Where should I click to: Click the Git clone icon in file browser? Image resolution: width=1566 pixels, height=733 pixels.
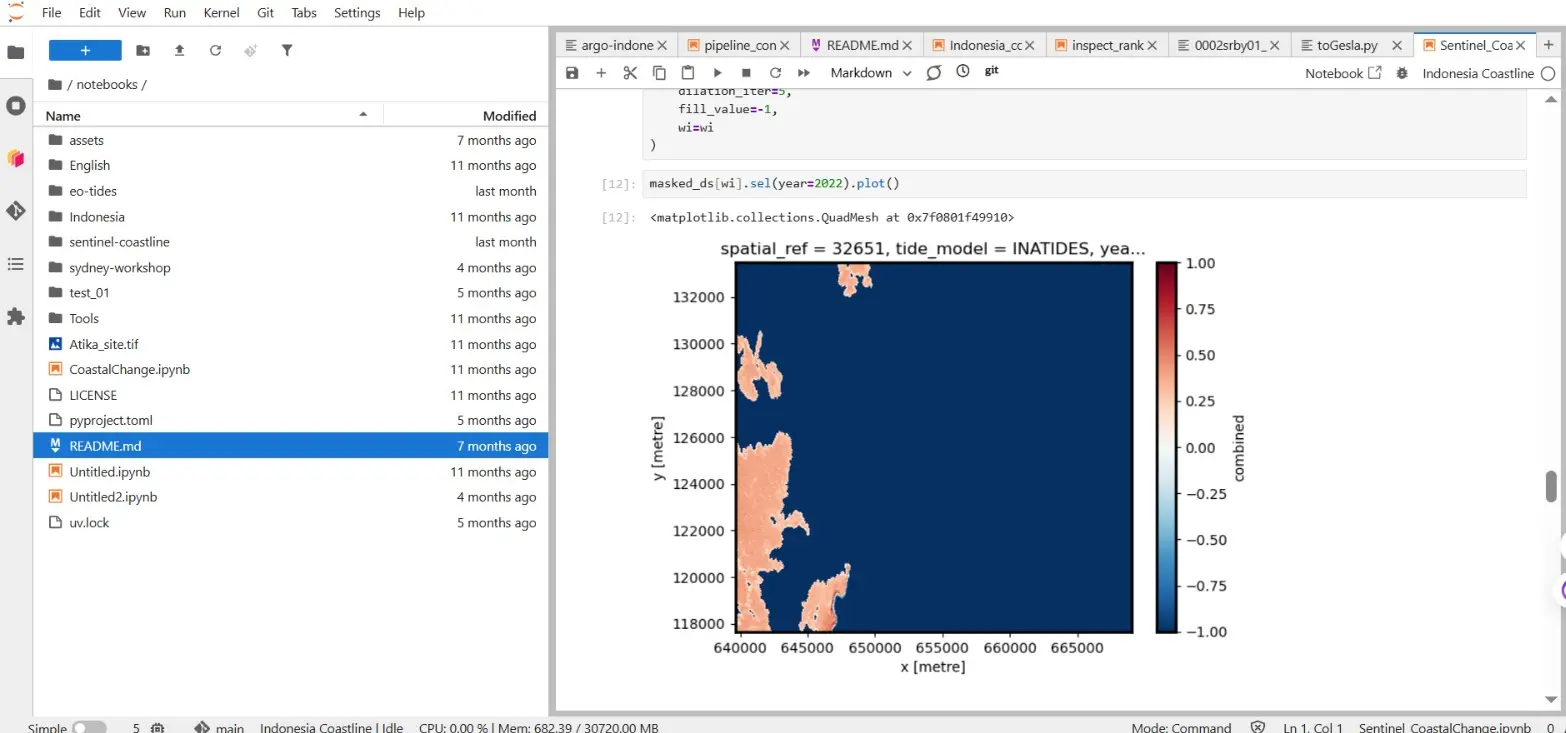tap(251, 50)
